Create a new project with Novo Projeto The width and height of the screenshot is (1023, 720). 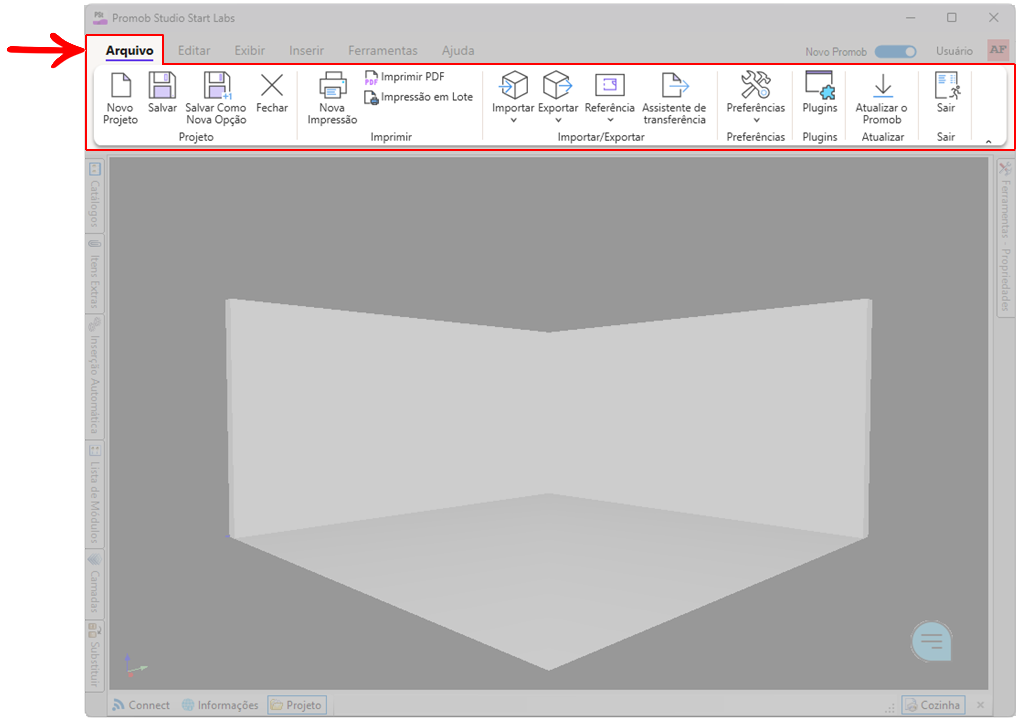tap(121, 98)
